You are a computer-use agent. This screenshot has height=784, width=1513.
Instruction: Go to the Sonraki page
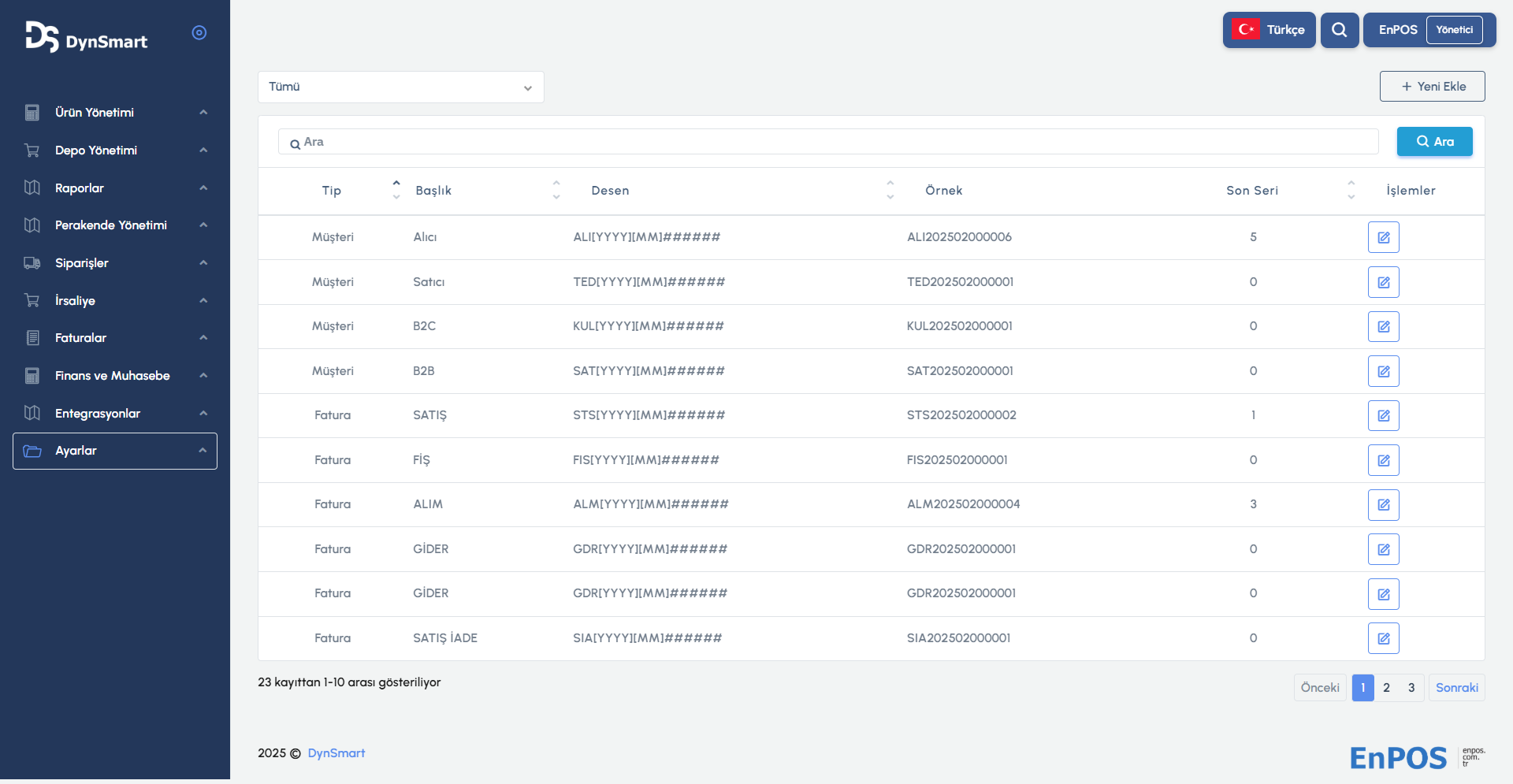(x=1456, y=688)
